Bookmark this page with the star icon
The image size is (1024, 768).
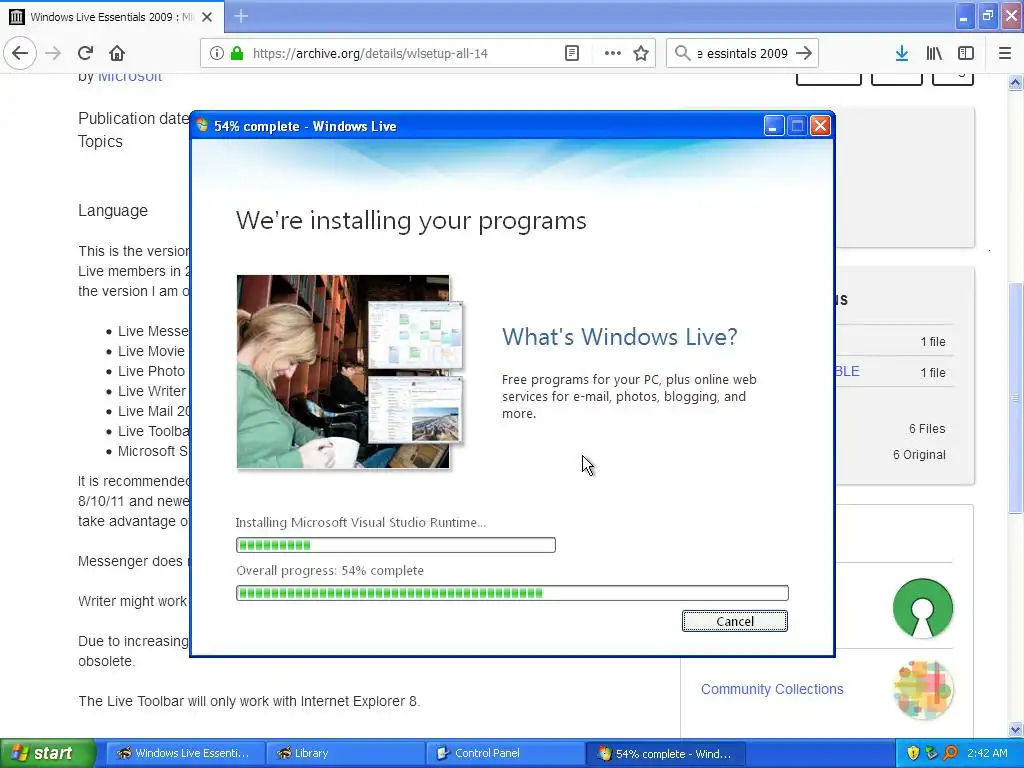[x=641, y=53]
